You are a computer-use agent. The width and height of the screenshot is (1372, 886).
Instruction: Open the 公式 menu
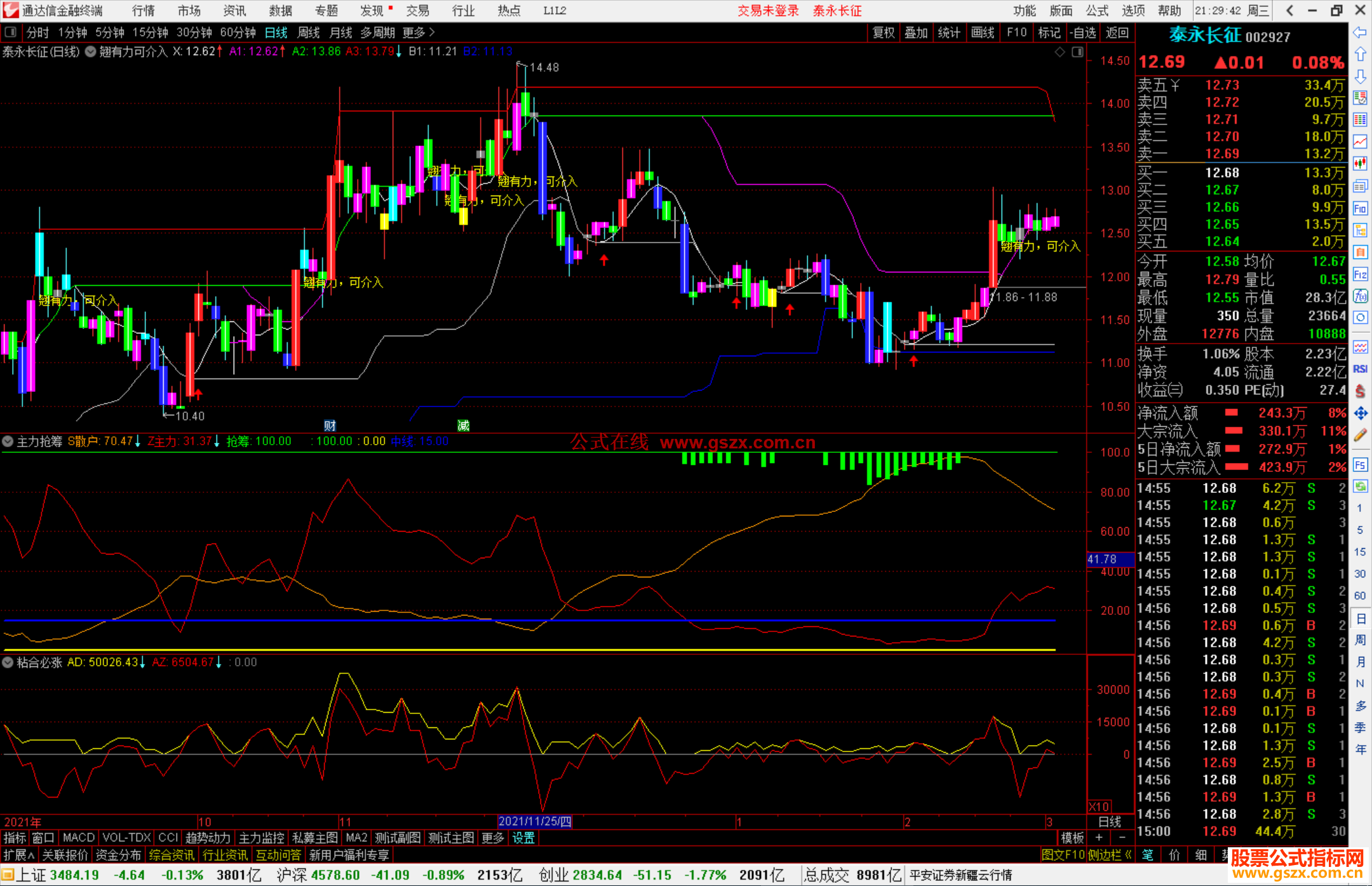(1097, 10)
